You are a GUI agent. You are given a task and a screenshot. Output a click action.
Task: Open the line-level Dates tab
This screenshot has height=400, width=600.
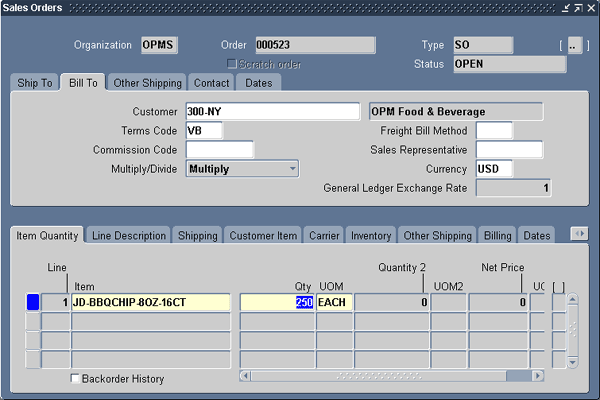pyautogui.click(x=536, y=235)
